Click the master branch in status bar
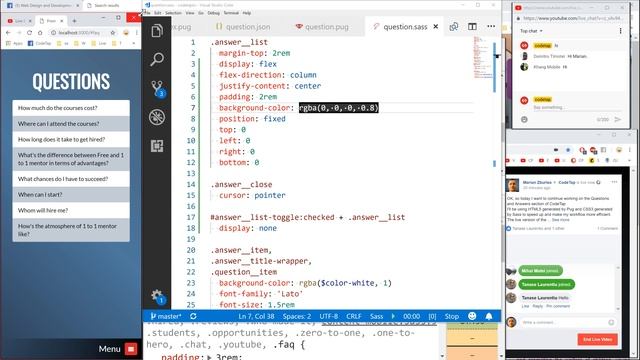 (x=166, y=316)
